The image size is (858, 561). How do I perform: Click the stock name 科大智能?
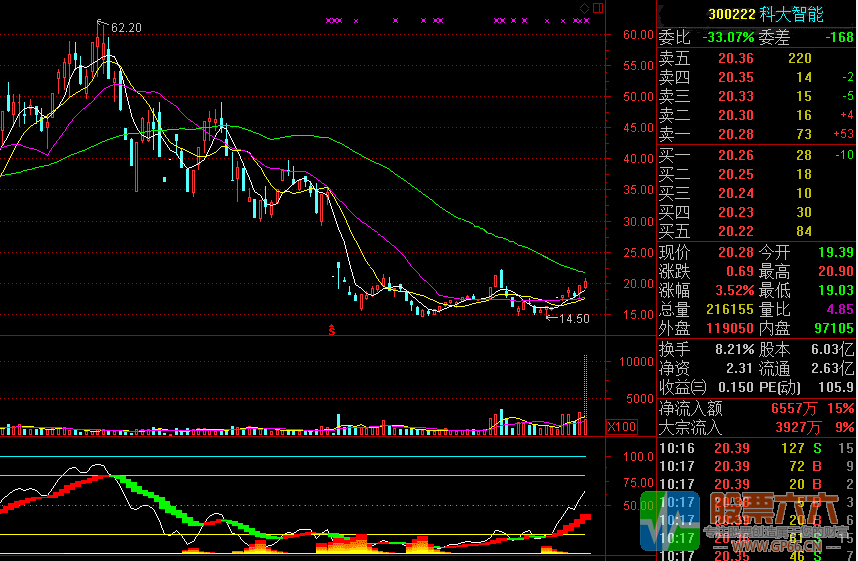(793, 14)
